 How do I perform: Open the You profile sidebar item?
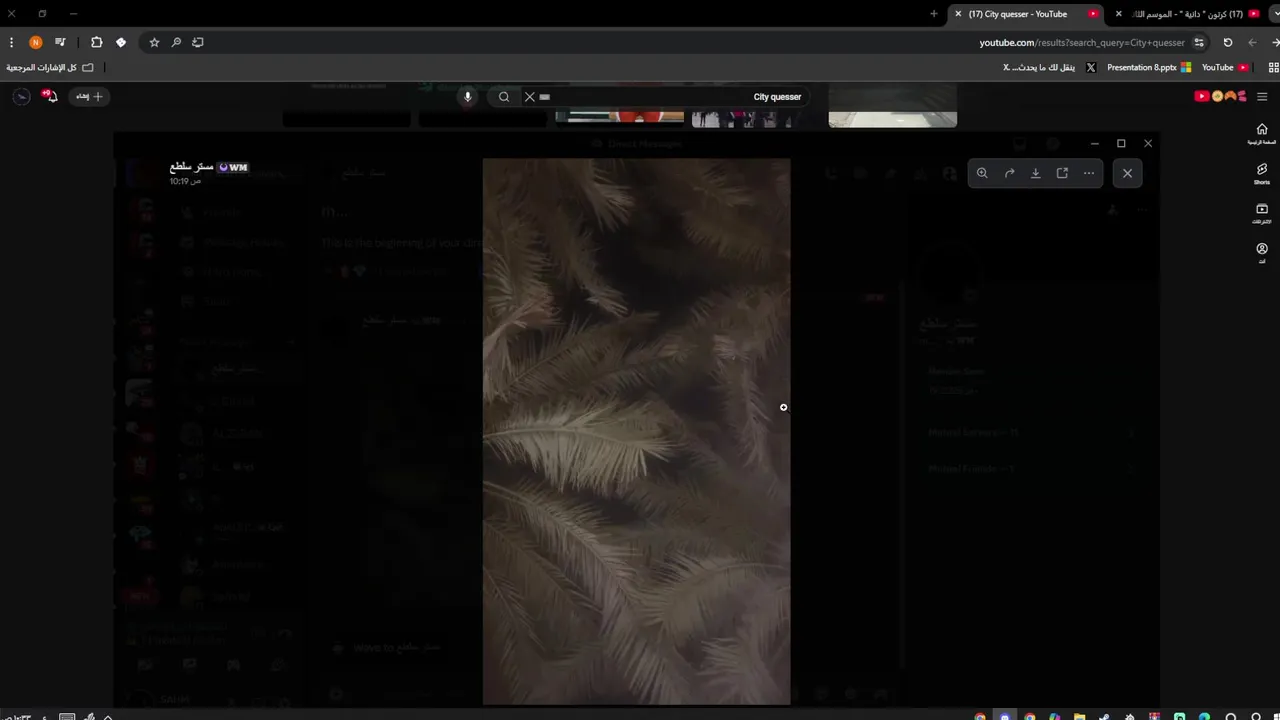coord(1262,253)
